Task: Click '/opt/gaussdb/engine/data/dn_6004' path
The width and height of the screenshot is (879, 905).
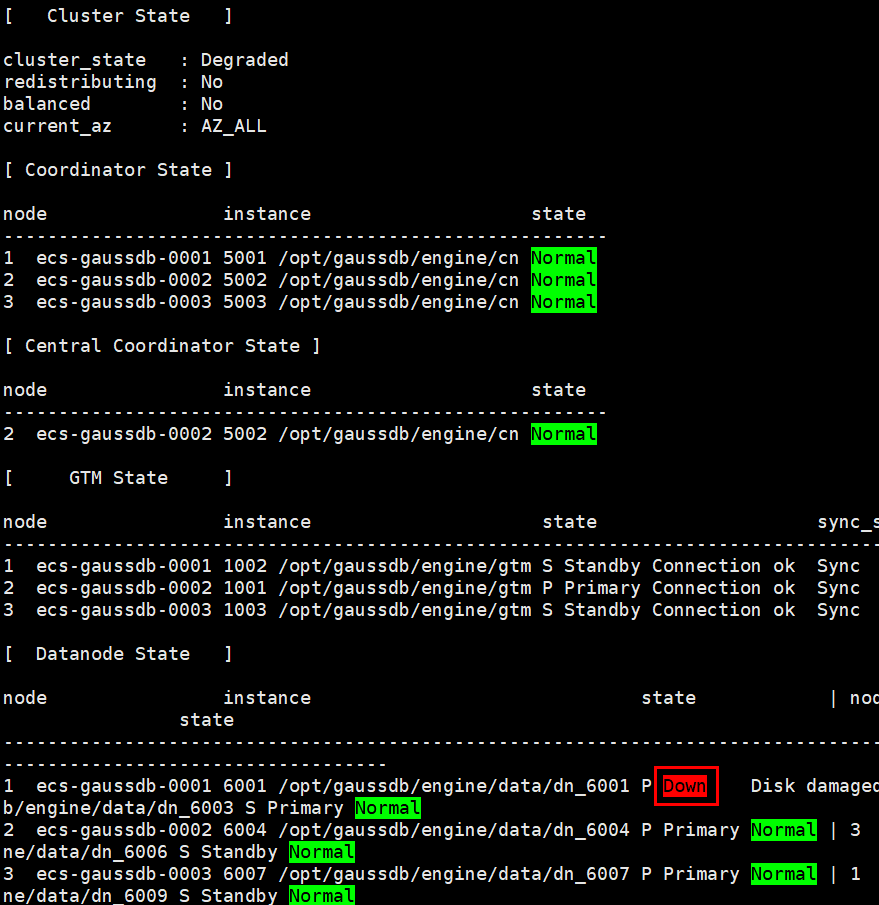Action: (454, 830)
